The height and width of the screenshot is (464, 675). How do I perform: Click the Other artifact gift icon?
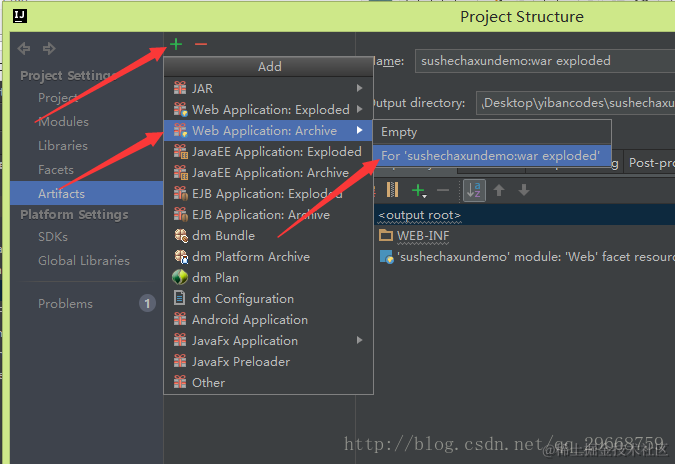point(180,382)
